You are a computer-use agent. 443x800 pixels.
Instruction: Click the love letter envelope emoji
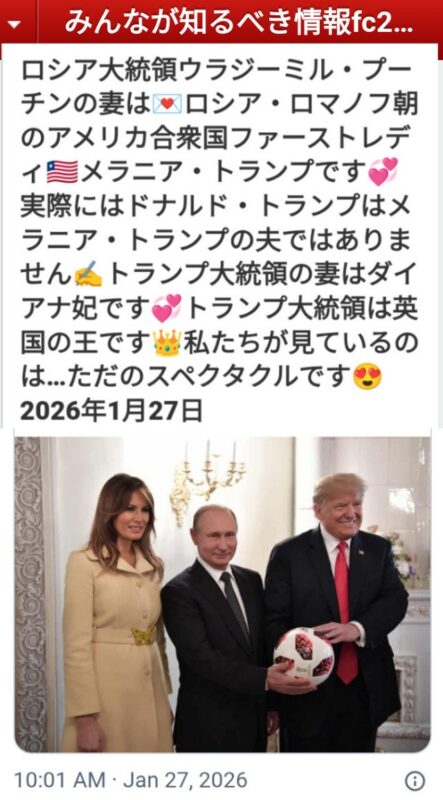[167, 105]
